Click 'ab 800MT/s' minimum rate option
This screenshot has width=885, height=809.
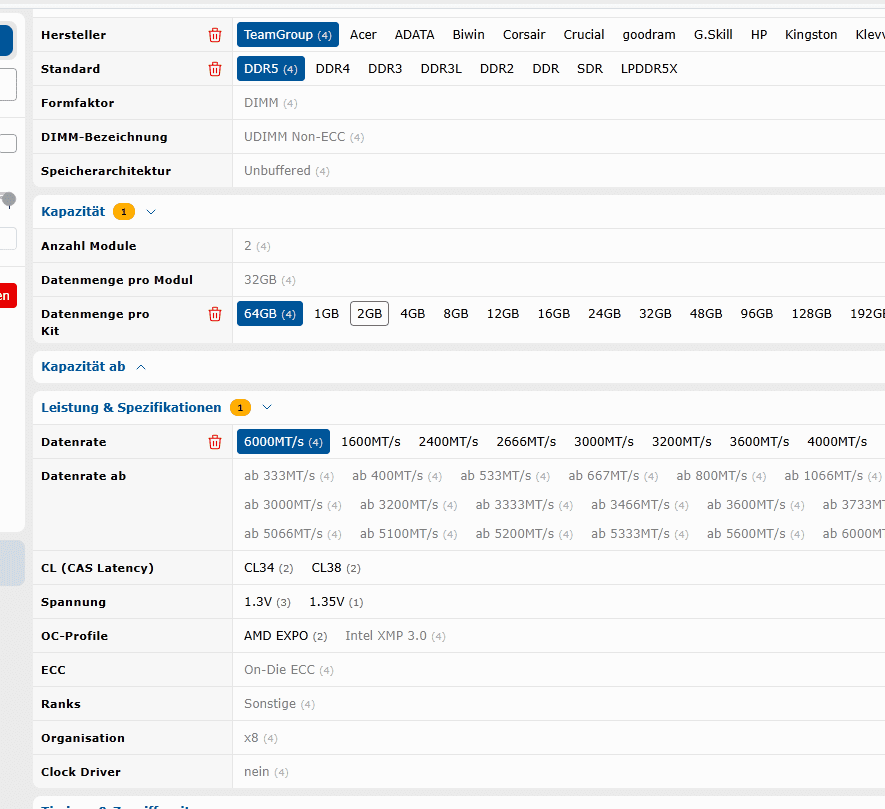pos(721,476)
